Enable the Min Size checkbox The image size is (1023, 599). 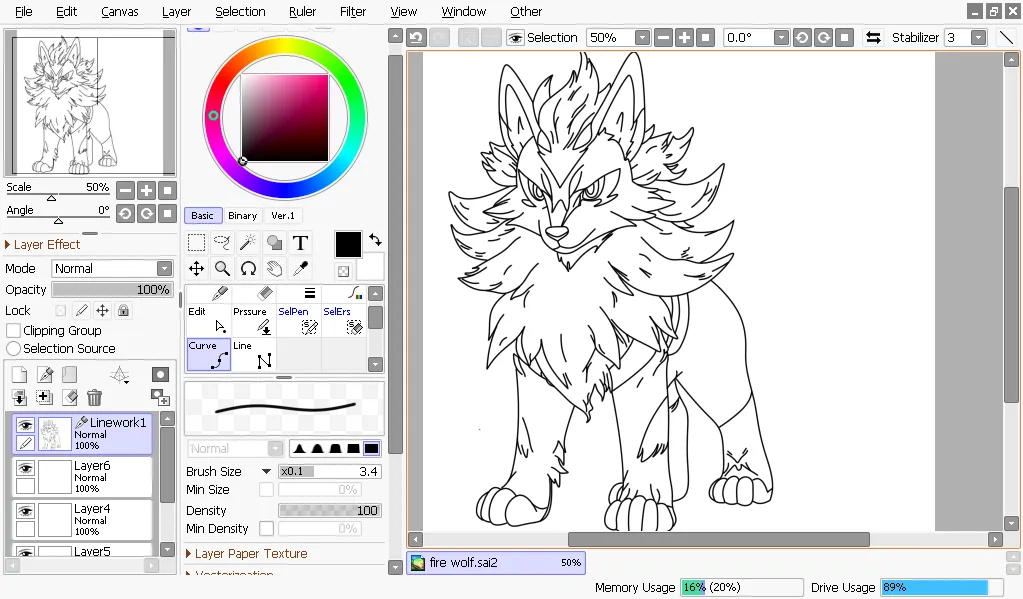pos(266,489)
